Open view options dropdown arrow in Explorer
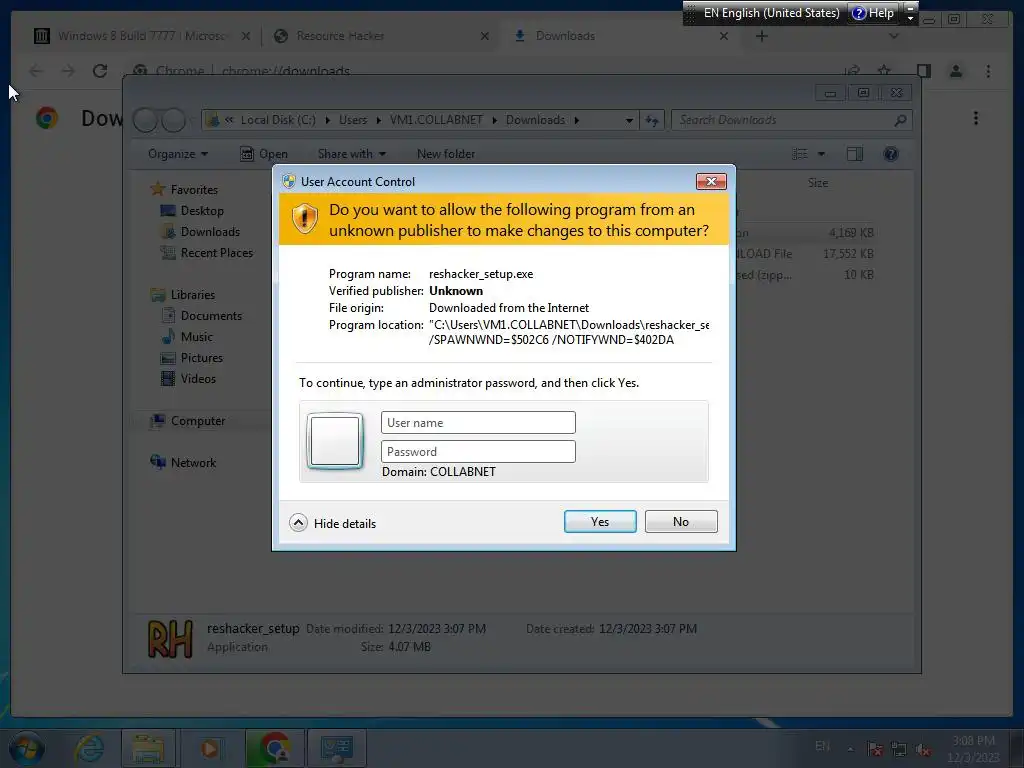The image size is (1024, 768). coord(821,154)
